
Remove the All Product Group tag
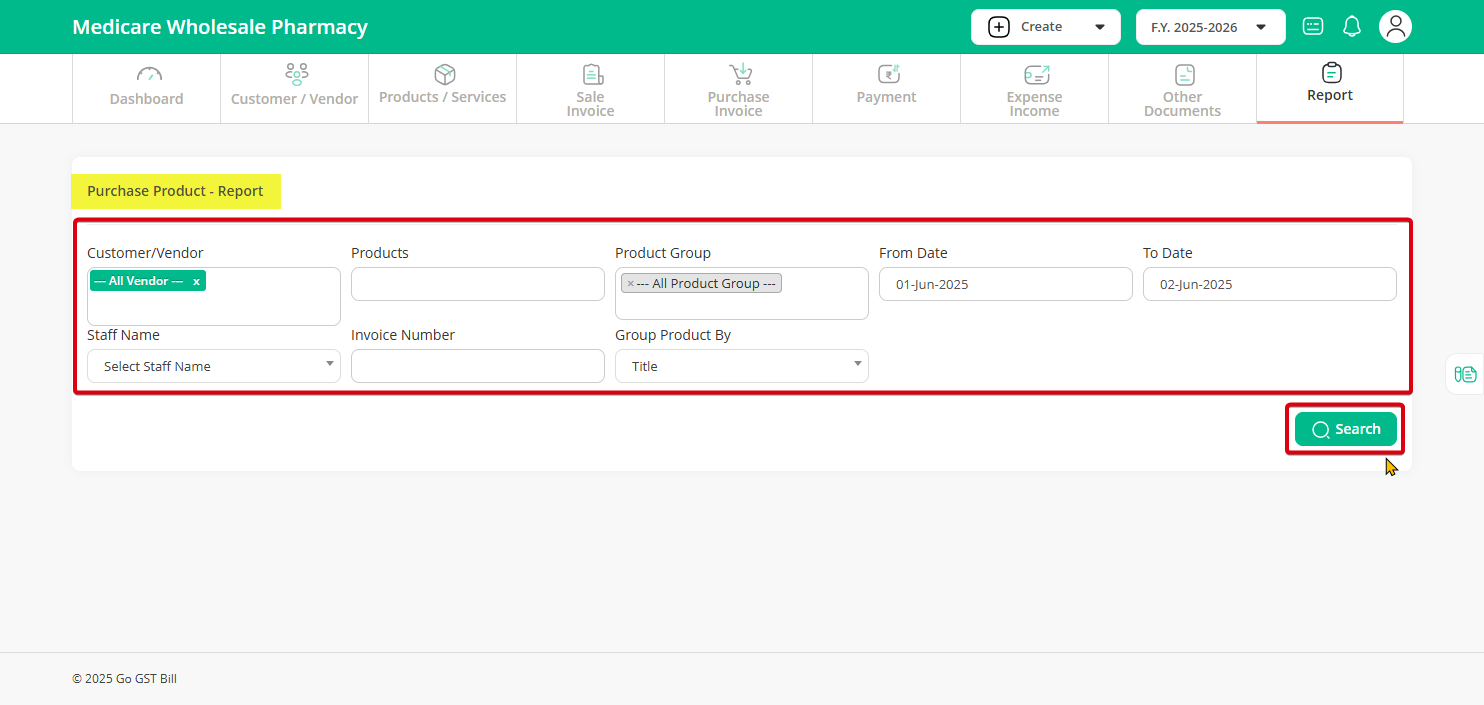[630, 284]
